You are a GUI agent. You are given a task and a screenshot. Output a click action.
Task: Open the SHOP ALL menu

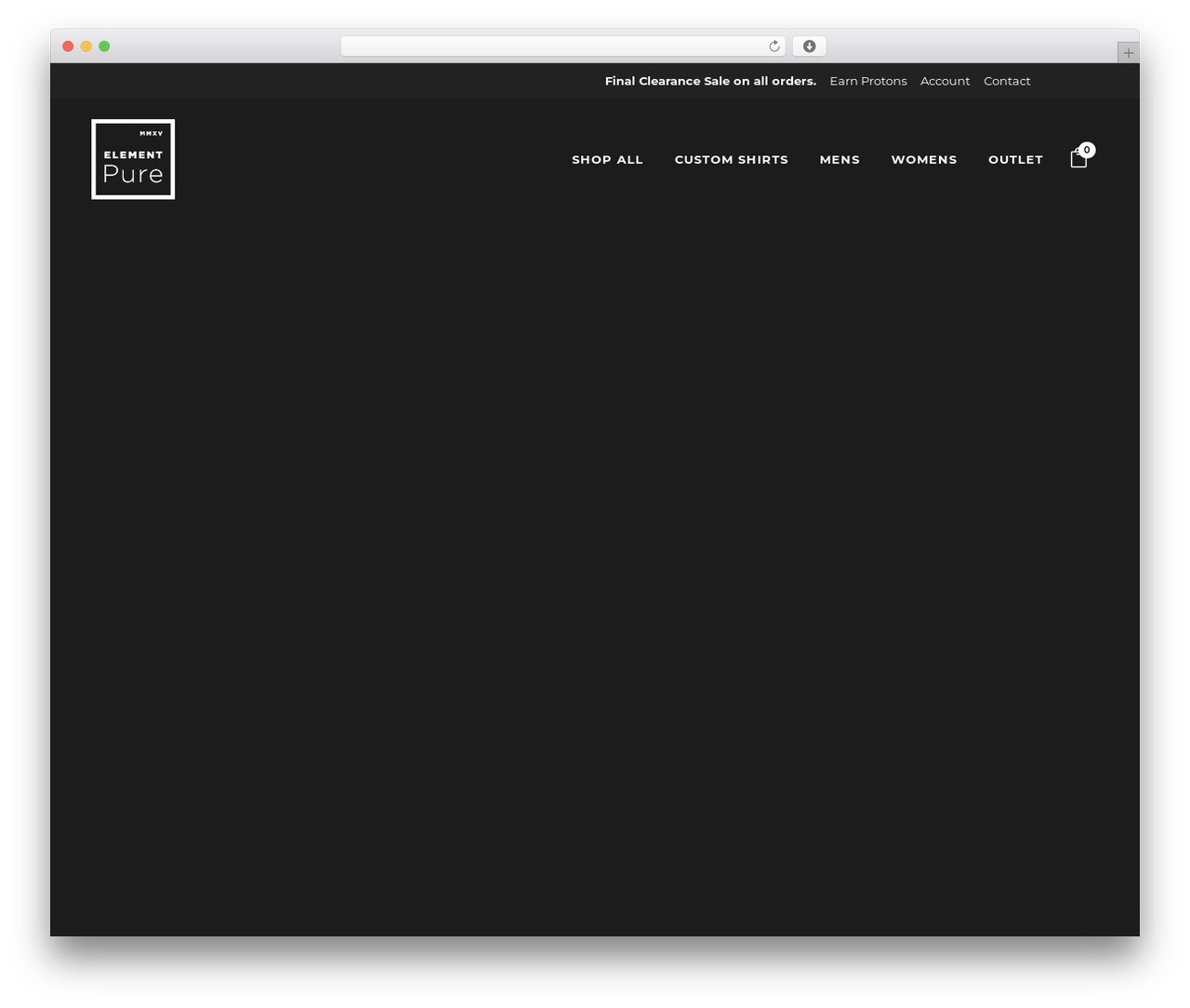[607, 160]
